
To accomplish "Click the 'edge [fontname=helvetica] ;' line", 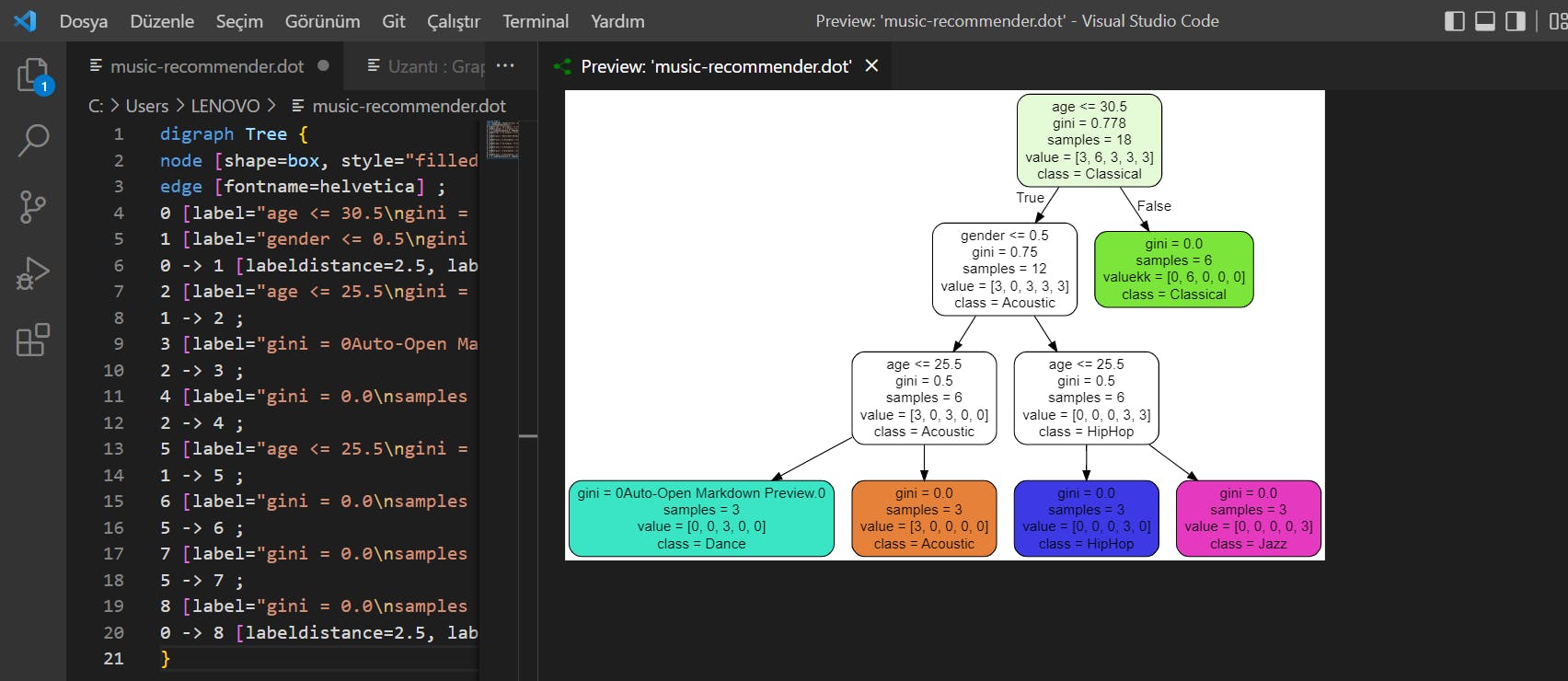I will pyautogui.click(x=303, y=187).
